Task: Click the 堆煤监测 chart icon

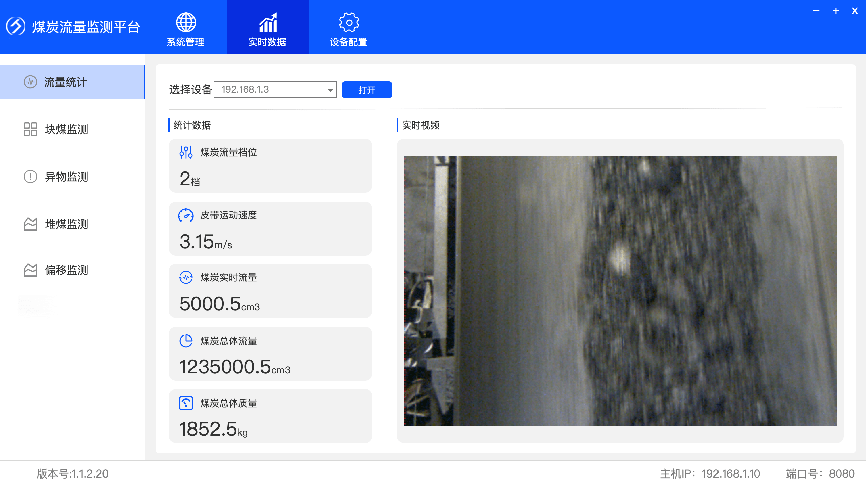Action: coord(30,224)
